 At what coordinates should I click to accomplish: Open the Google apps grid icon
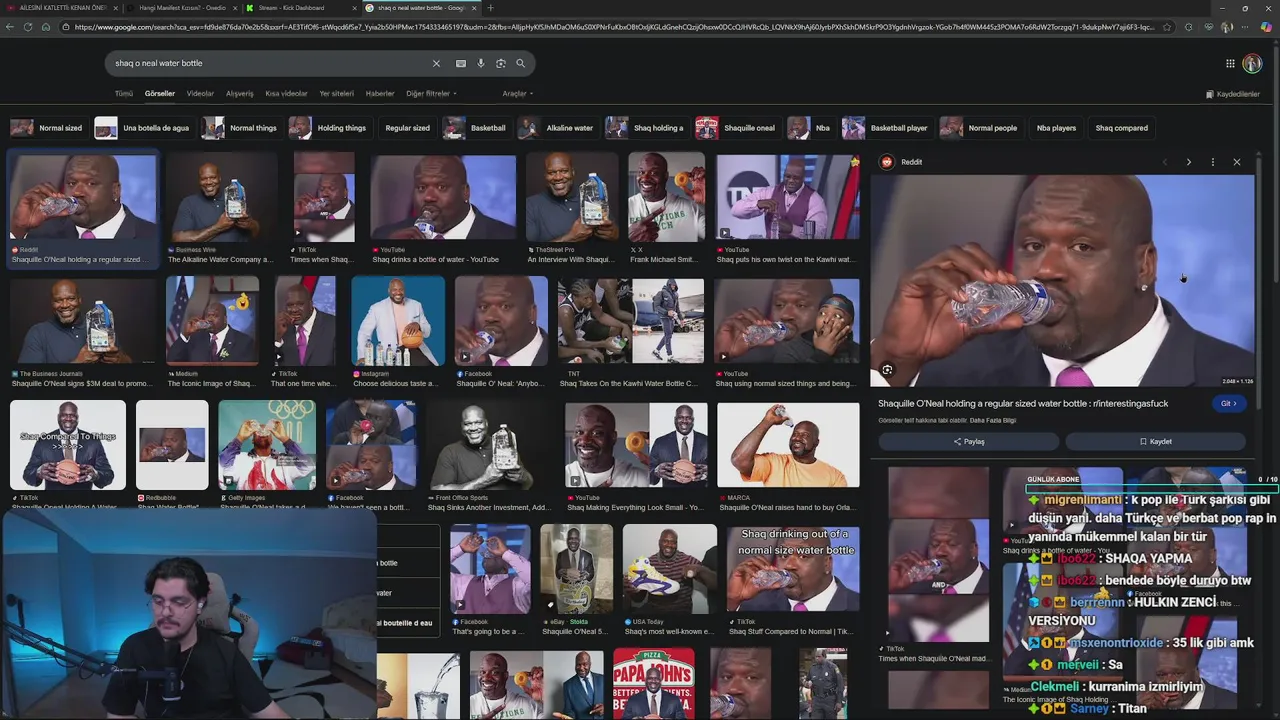[x=1230, y=63]
